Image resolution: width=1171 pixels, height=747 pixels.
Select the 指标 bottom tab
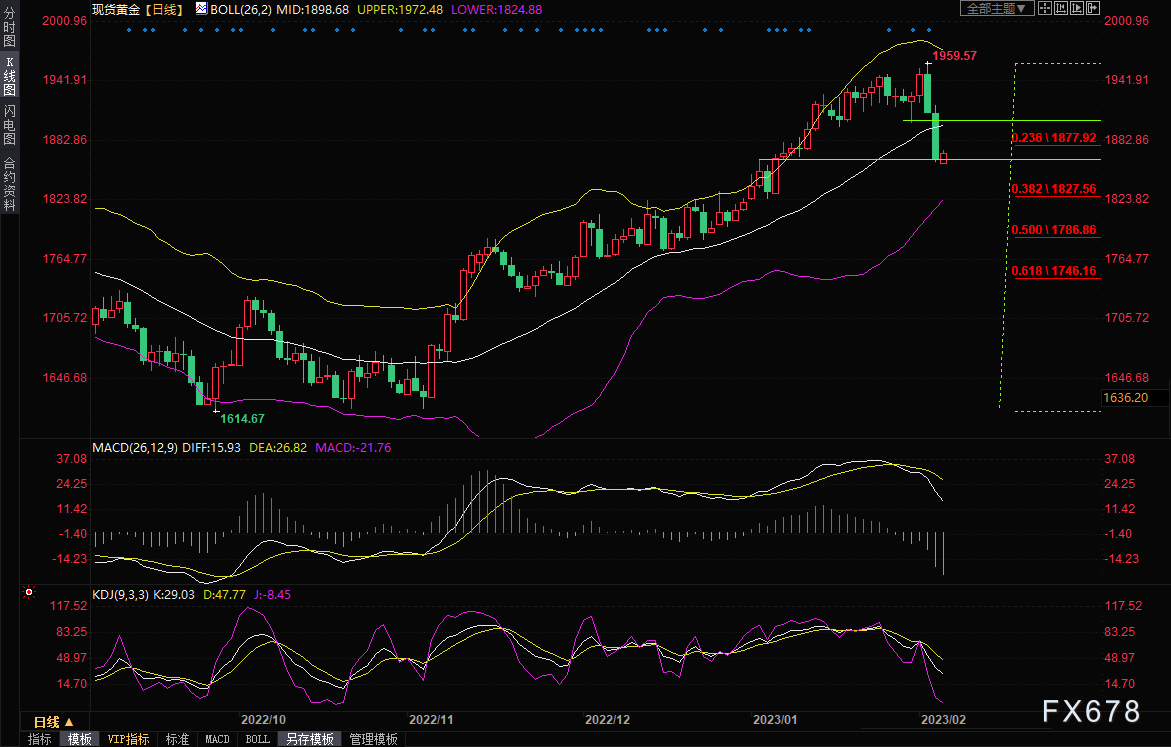point(40,739)
